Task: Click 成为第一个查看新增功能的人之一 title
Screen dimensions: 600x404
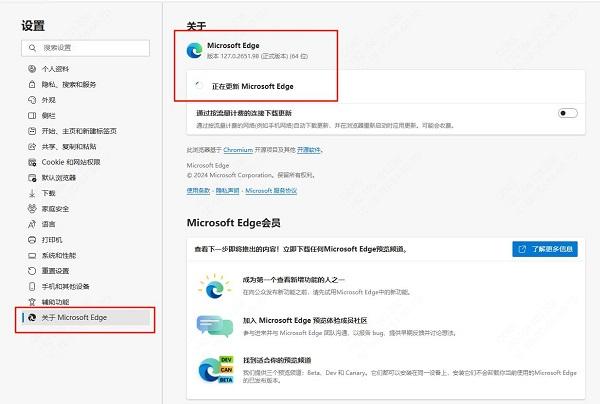Action: 293,280
